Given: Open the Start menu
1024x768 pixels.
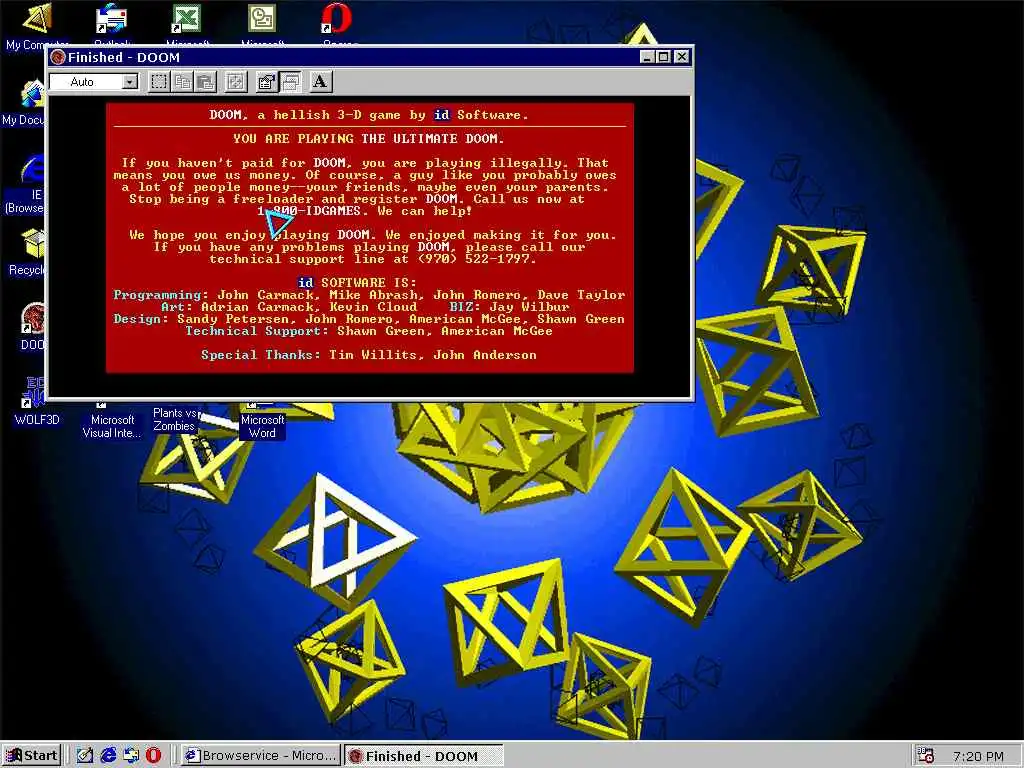Looking at the screenshot, I should click(x=31, y=756).
